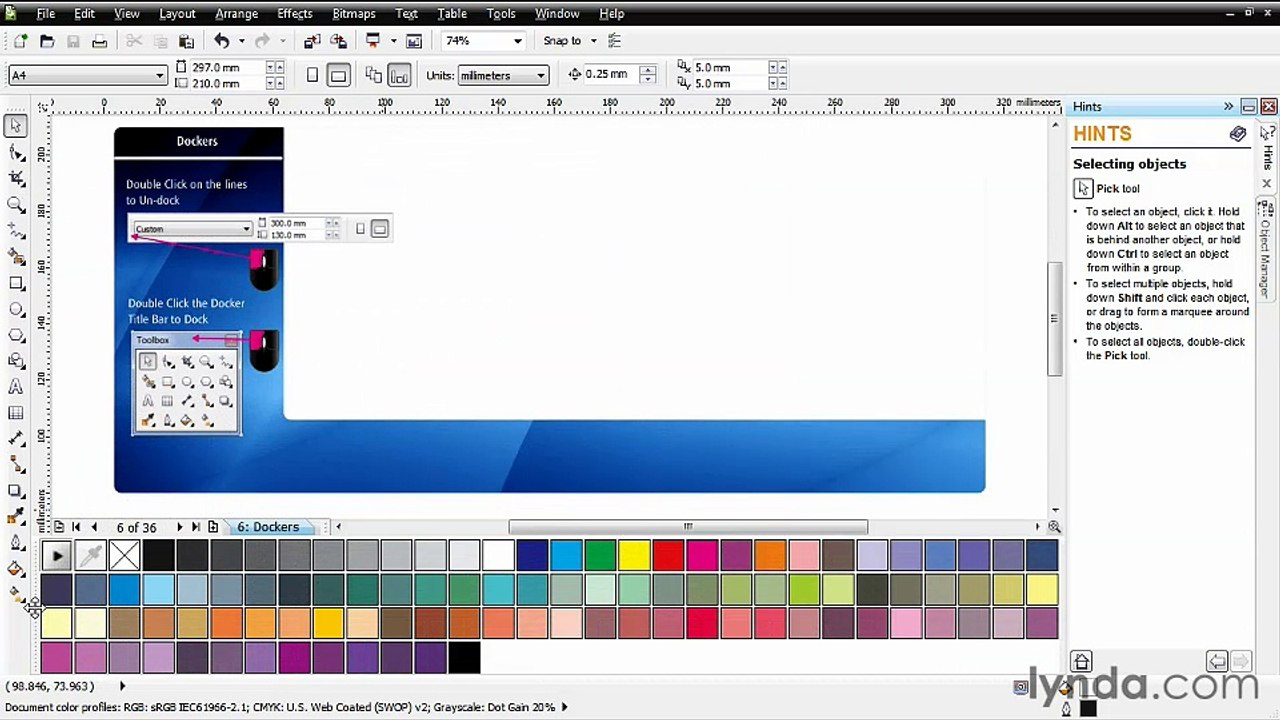Viewport: 1280px width, 720px height.
Task: Select the Table tool in the toolbox
Action: click(16, 413)
